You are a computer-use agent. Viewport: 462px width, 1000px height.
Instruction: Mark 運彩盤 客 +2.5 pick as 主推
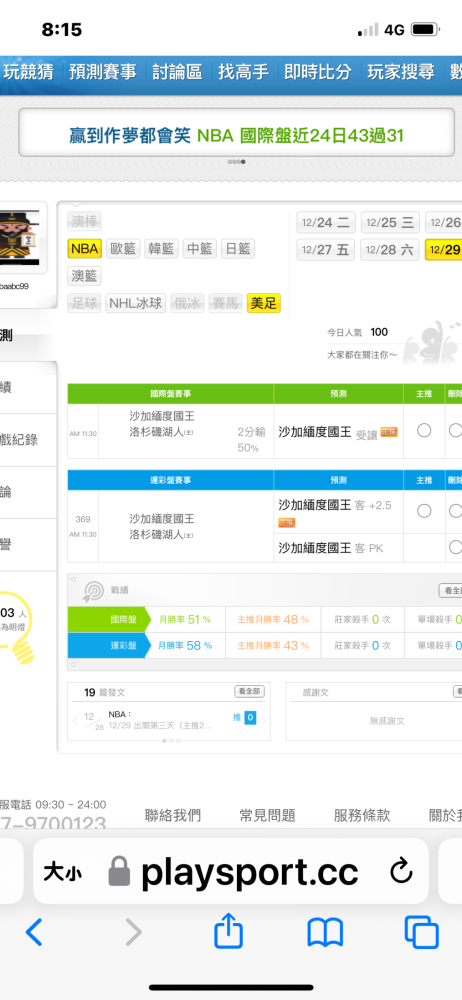coord(424,511)
